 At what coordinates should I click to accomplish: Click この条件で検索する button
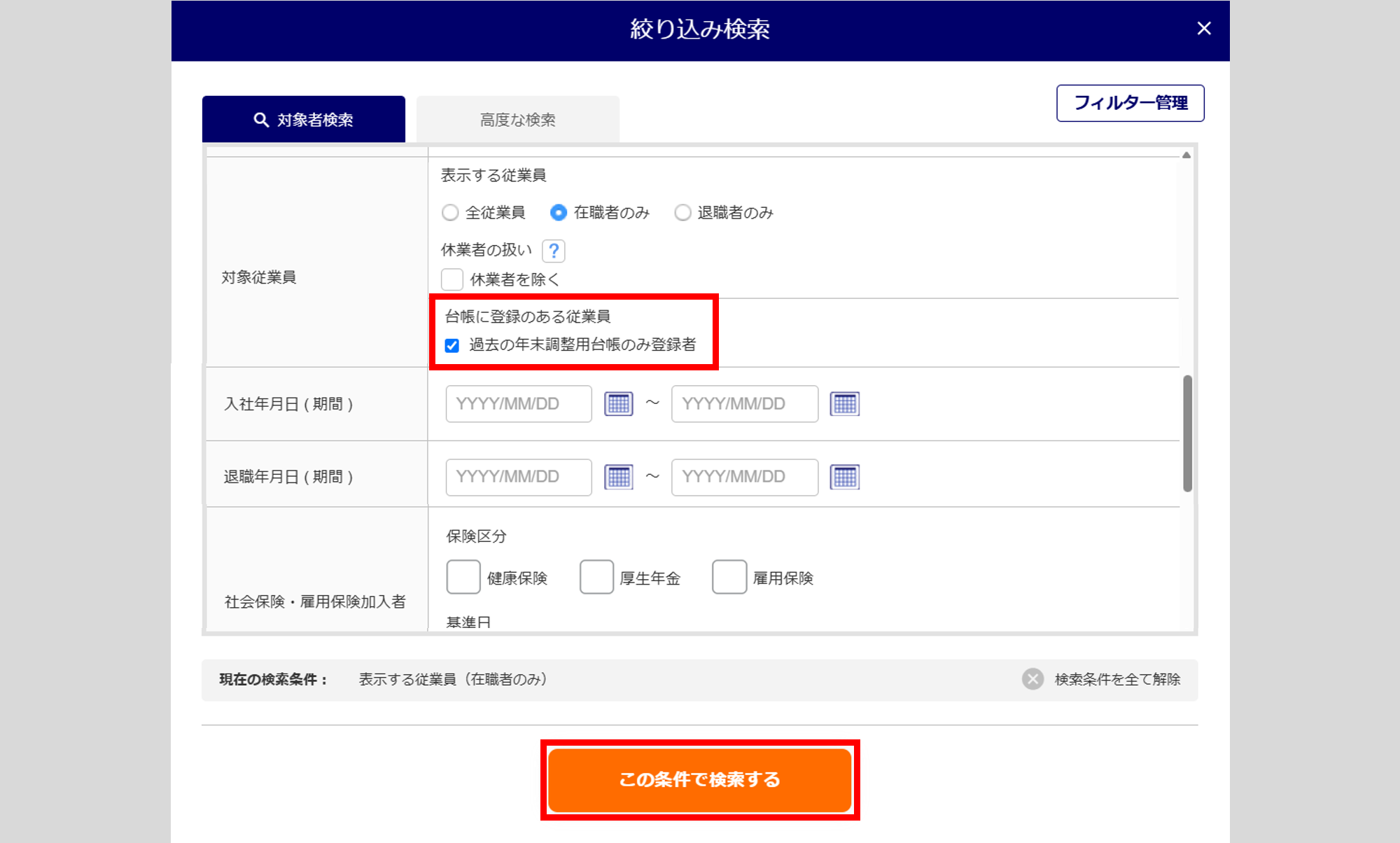point(700,779)
